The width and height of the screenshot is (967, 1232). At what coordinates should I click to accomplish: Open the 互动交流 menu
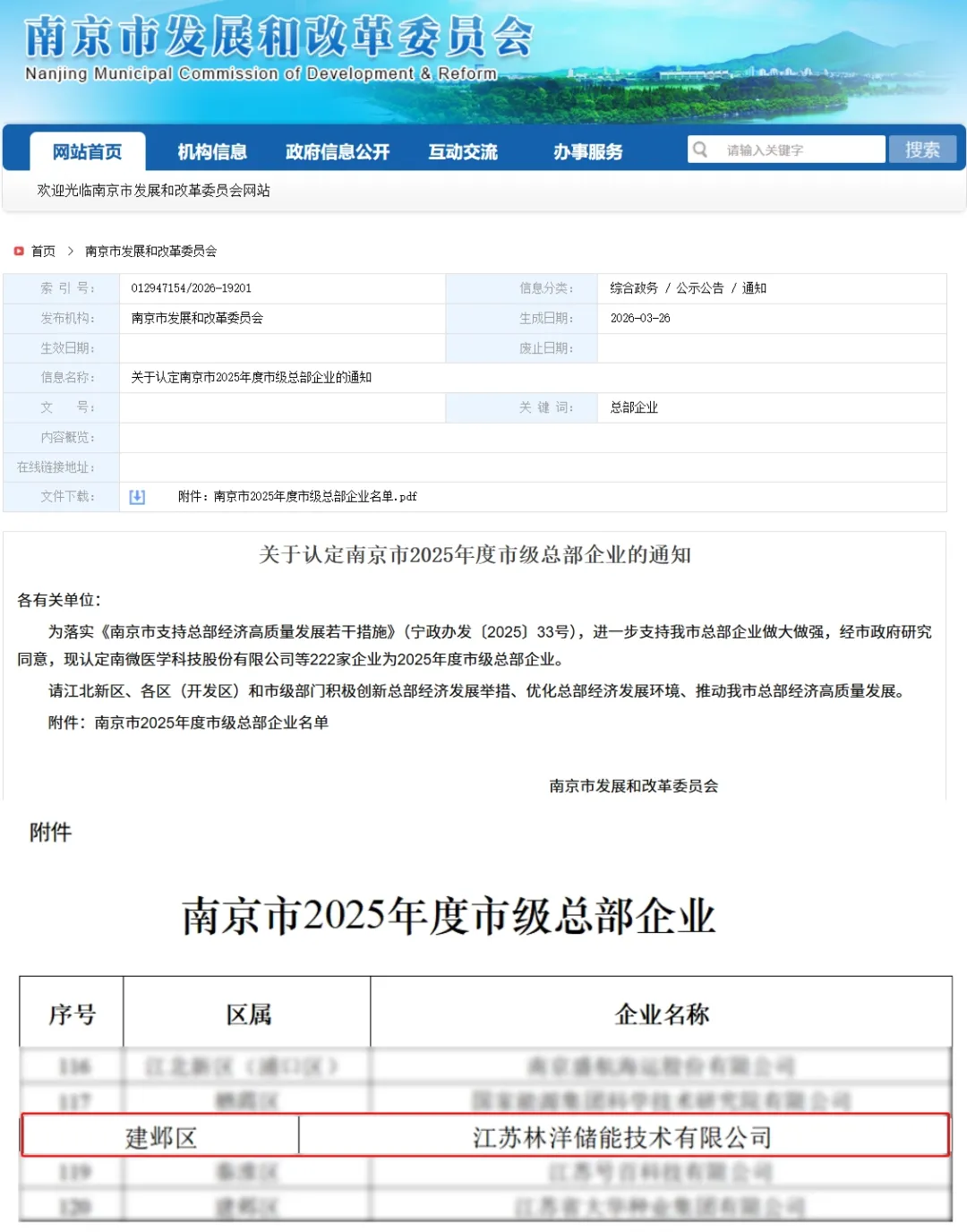coord(463,152)
